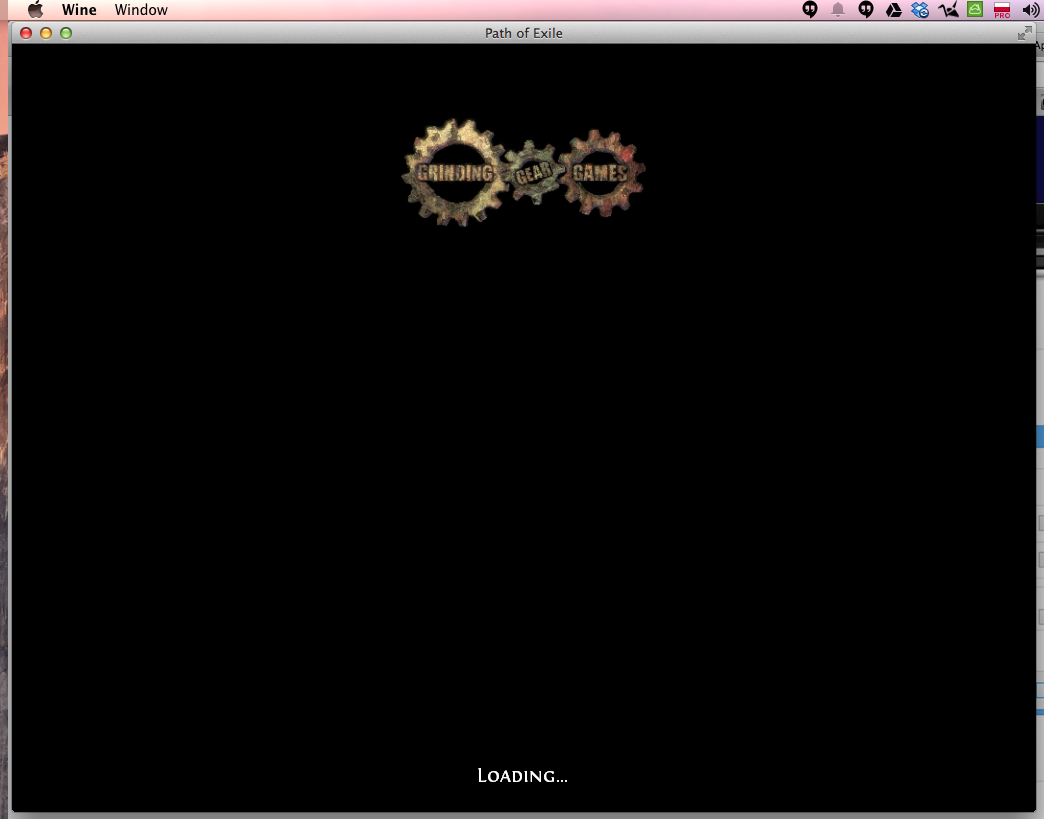
Task: Enter fullscreen for Path of Exile window
Action: (x=1025, y=33)
